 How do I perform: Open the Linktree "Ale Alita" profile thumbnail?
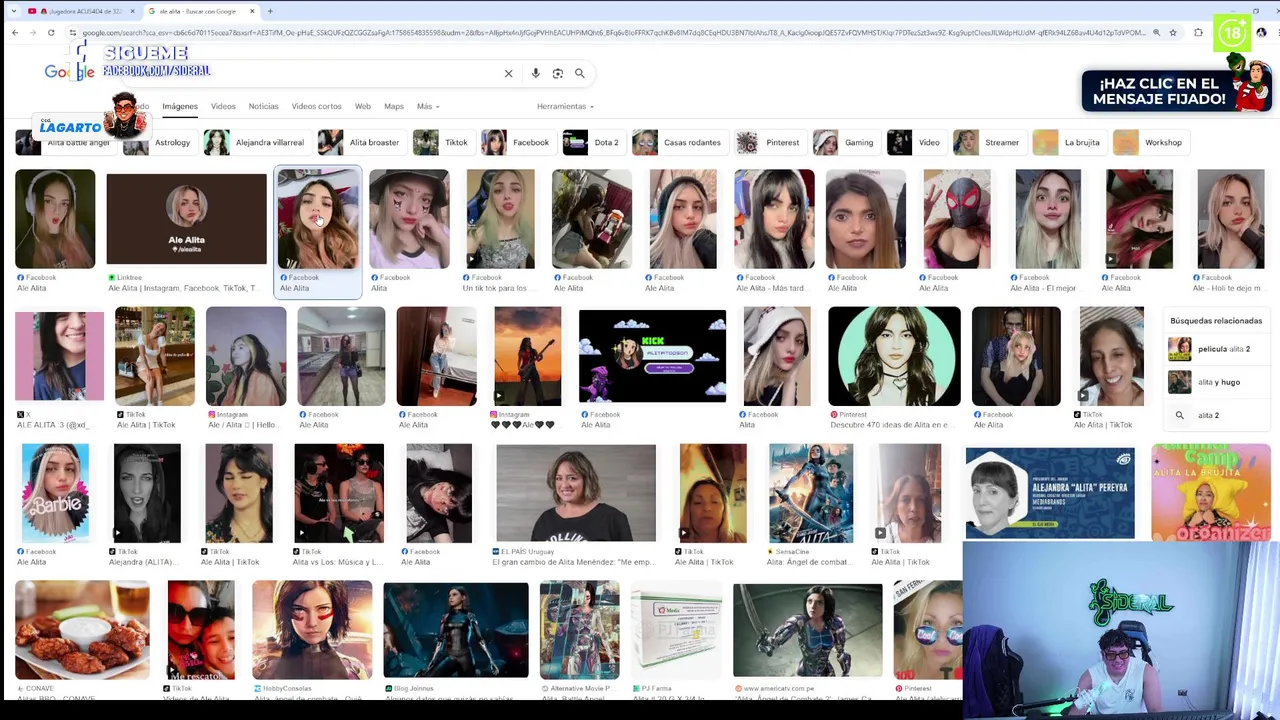(187, 219)
